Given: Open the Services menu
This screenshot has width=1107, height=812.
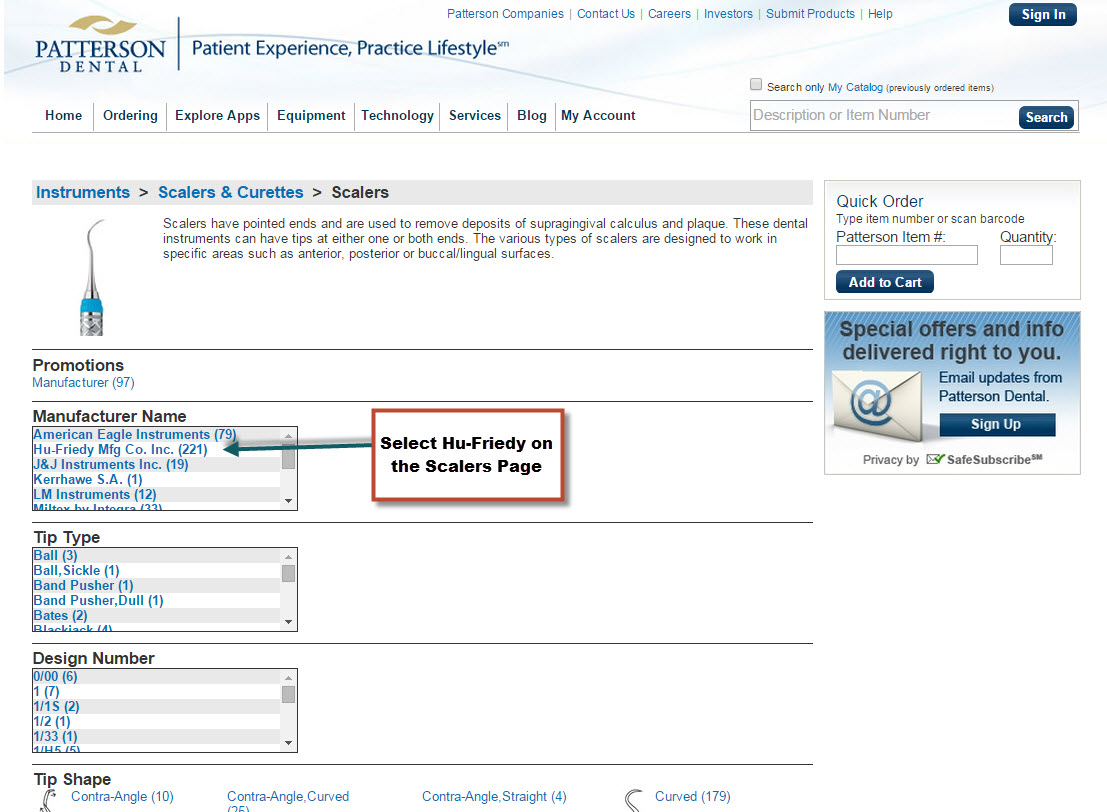Looking at the screenshot, I should pyautogui.click(x=474, y=115).
